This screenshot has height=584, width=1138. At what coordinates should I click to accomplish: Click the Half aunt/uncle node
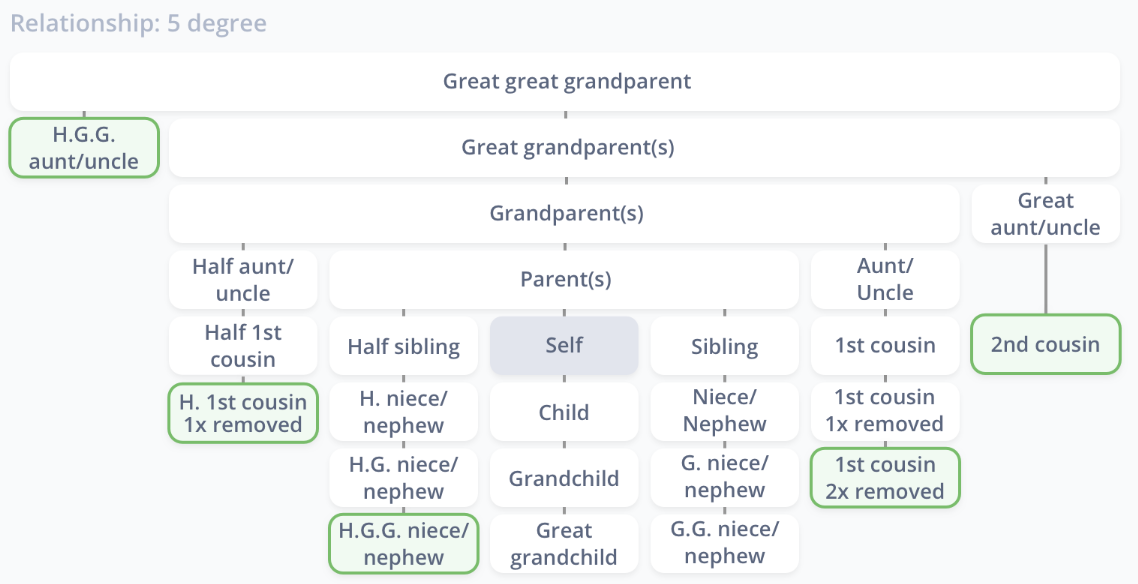243,280
